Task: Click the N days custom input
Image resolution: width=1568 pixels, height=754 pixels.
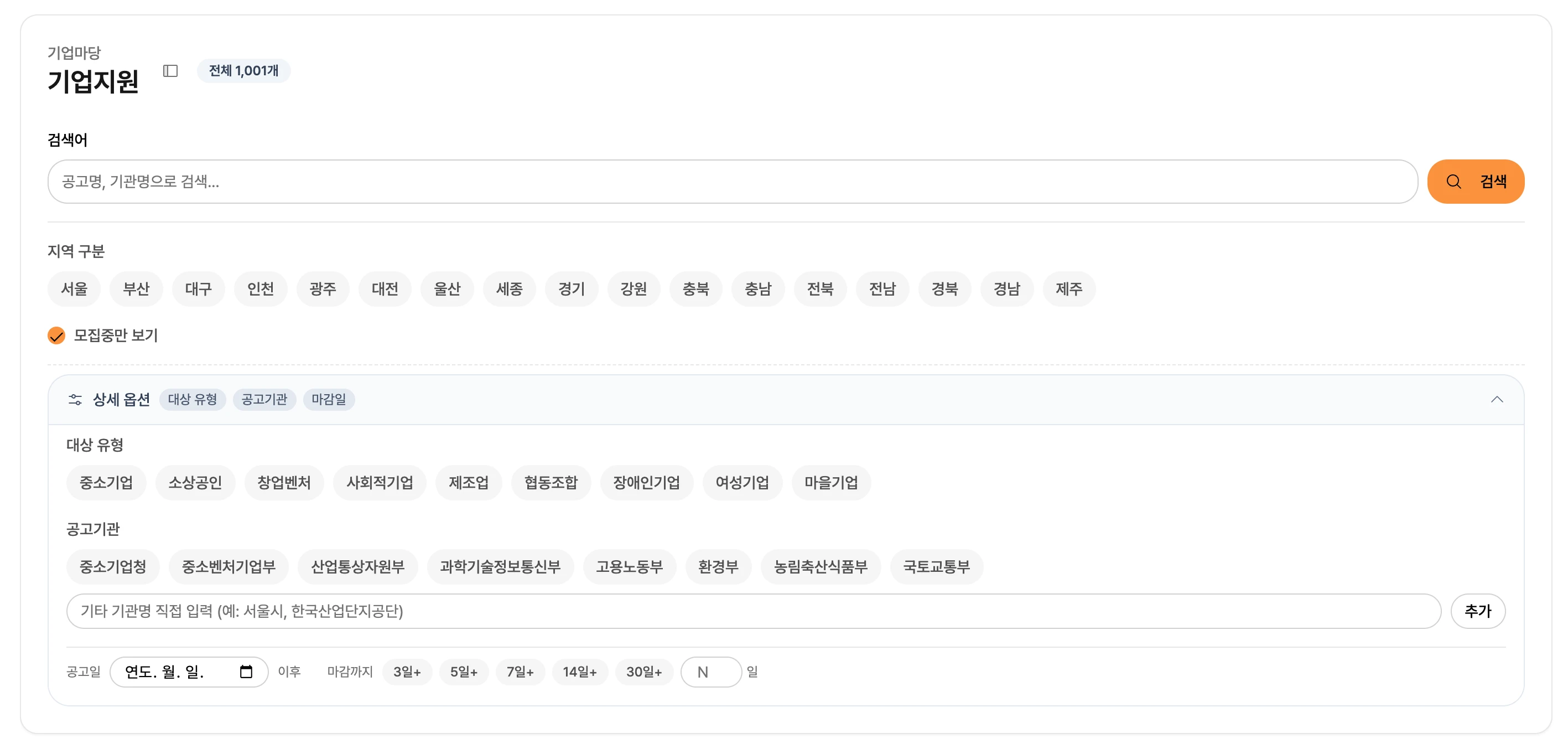Action: [x=710, y=672]
